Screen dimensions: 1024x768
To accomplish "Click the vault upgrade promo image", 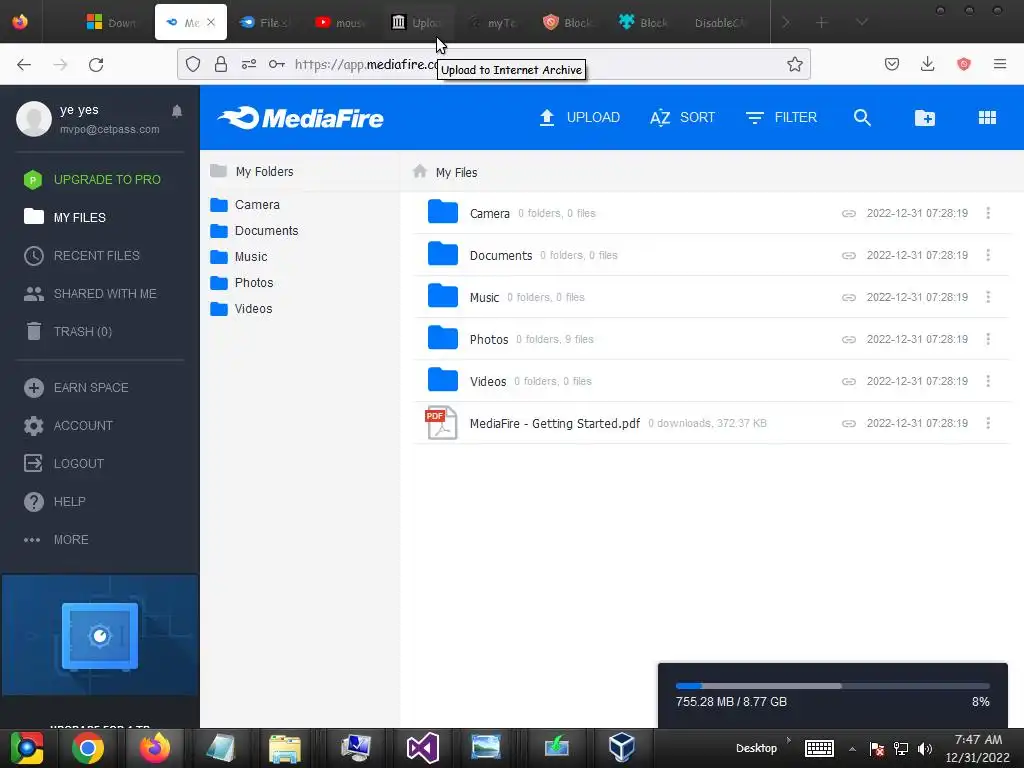I will 100,635.
